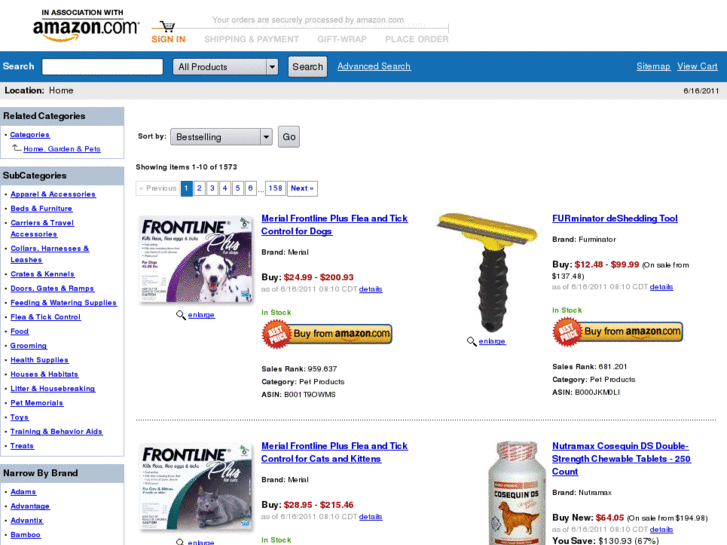
Task: Open the FURminator deShedding Tool product image
Action: pyautogui.click(x=488, y=272)
